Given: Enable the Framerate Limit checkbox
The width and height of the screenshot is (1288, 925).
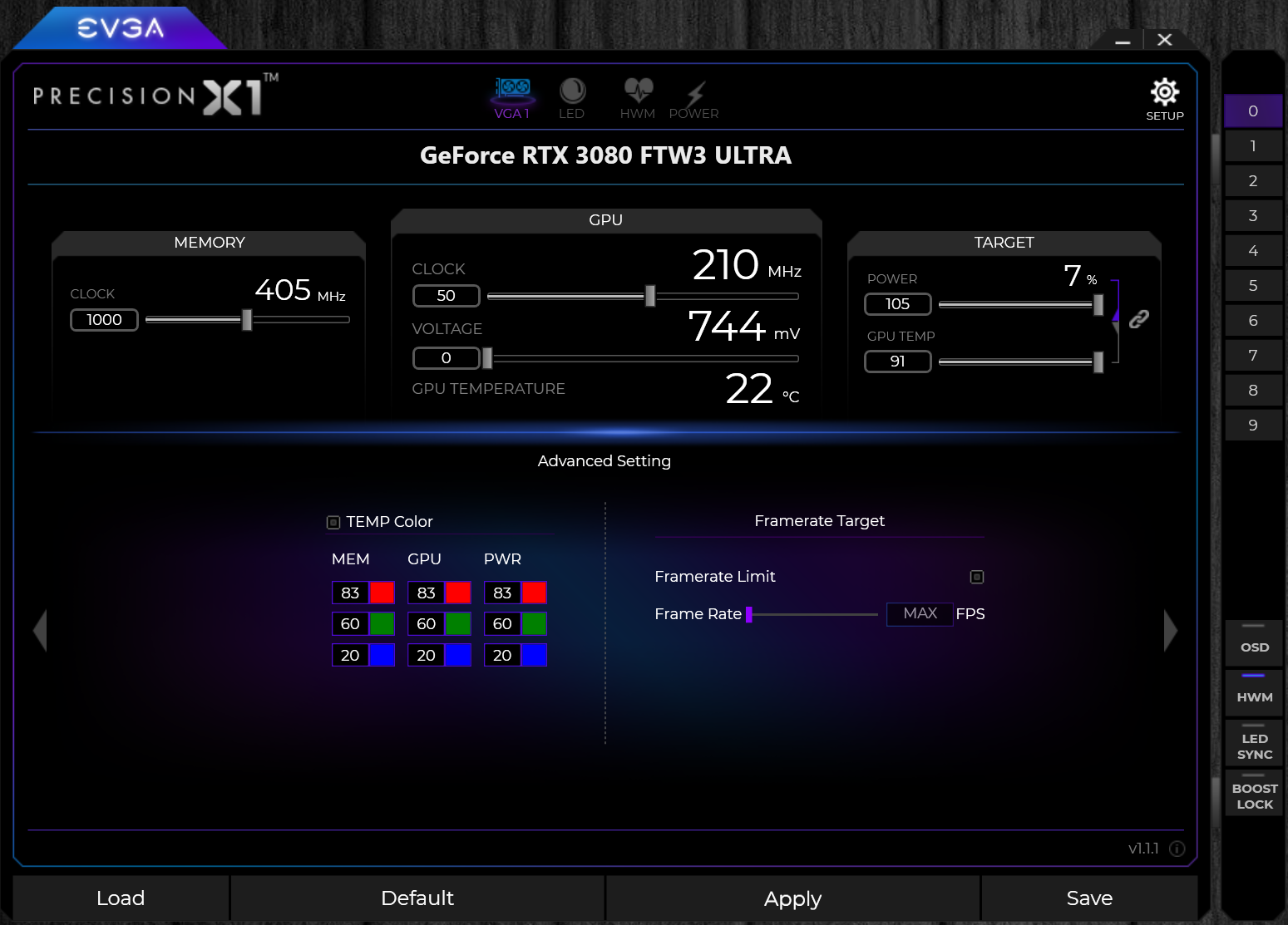Looking at the screenshot, I should coord(977,577).
